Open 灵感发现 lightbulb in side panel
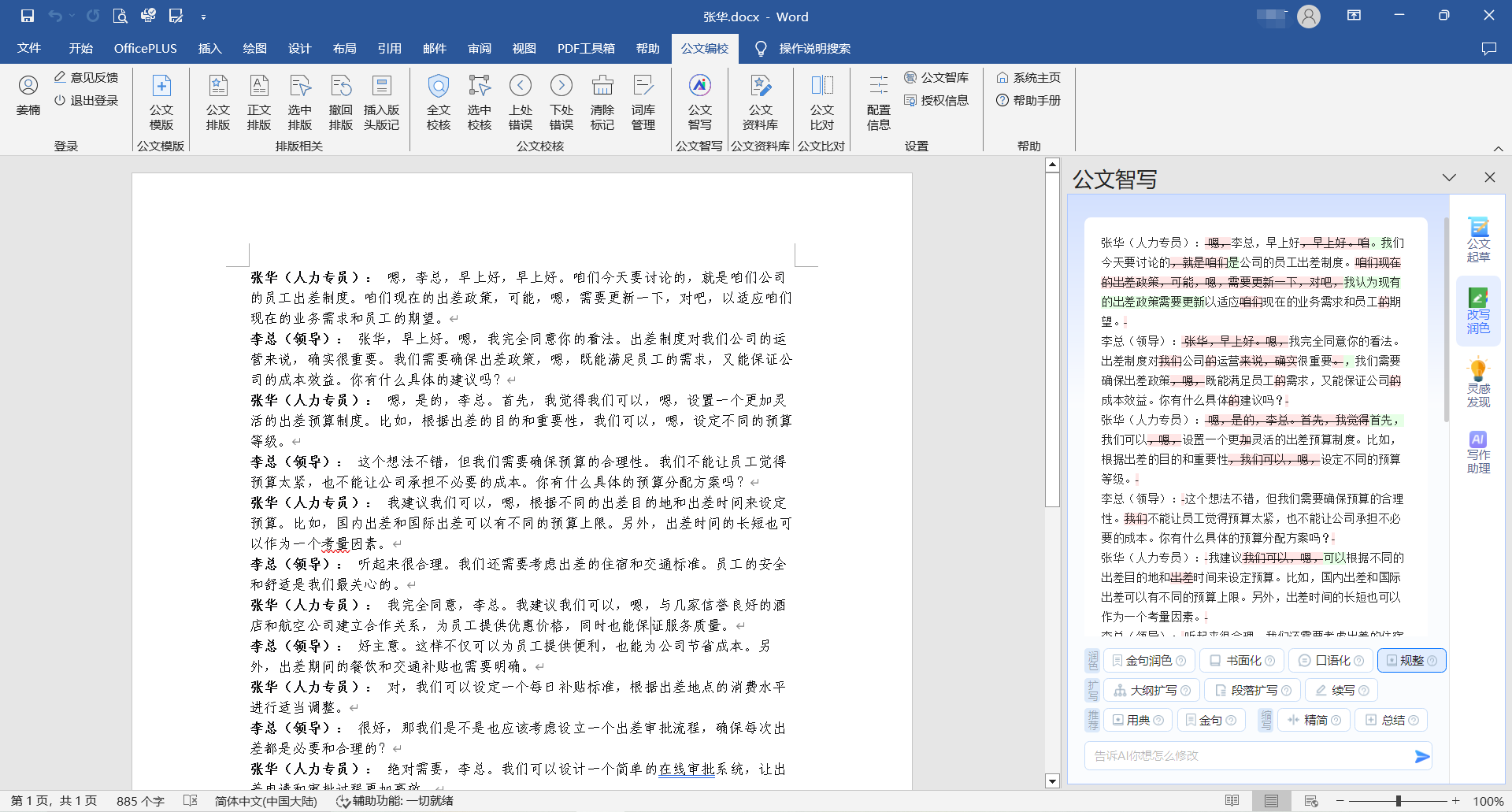Screen dimensions: 1512x812 pyautogui.click(x=1478, y=383)
